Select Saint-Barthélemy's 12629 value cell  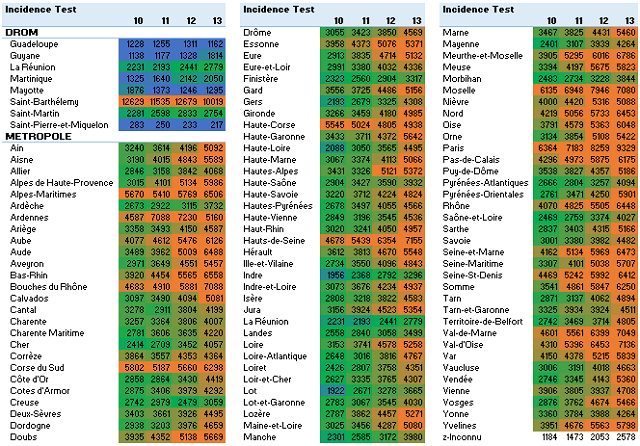(x=134, y=101)
